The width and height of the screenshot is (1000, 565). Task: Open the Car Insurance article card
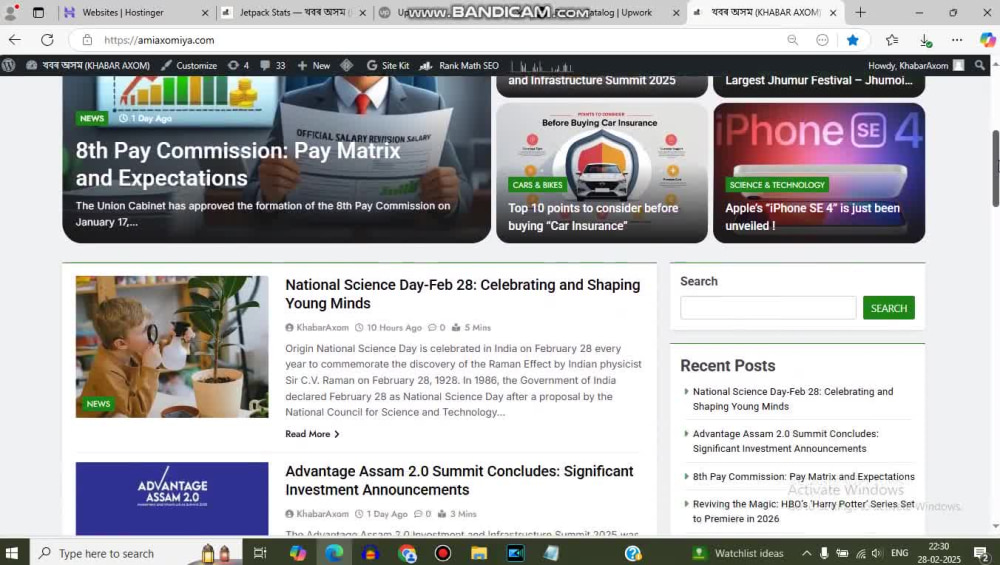click(x=601, y=173)
